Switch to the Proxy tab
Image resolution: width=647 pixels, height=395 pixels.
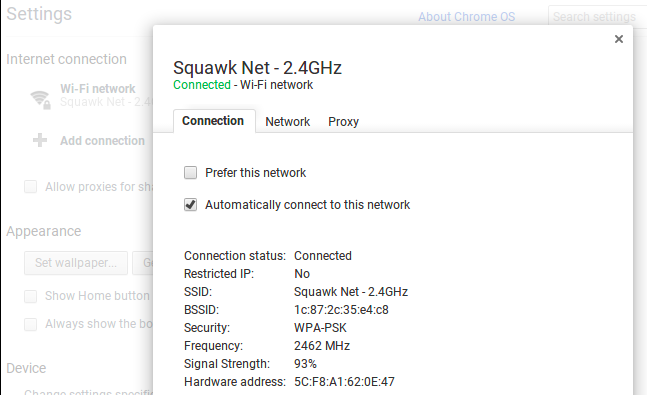point(343,122)
